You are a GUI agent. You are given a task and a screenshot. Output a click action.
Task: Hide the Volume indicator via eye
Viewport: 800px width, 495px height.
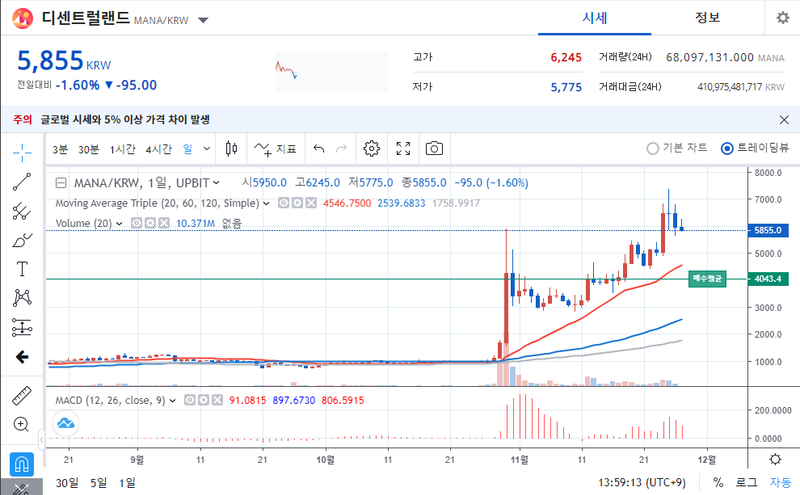(x=136, y=223)
